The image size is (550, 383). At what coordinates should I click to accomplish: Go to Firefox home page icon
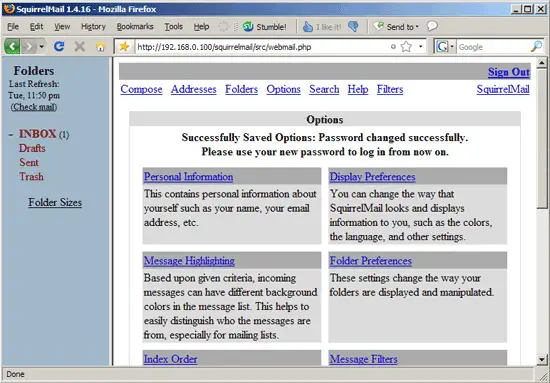(101, 47)
